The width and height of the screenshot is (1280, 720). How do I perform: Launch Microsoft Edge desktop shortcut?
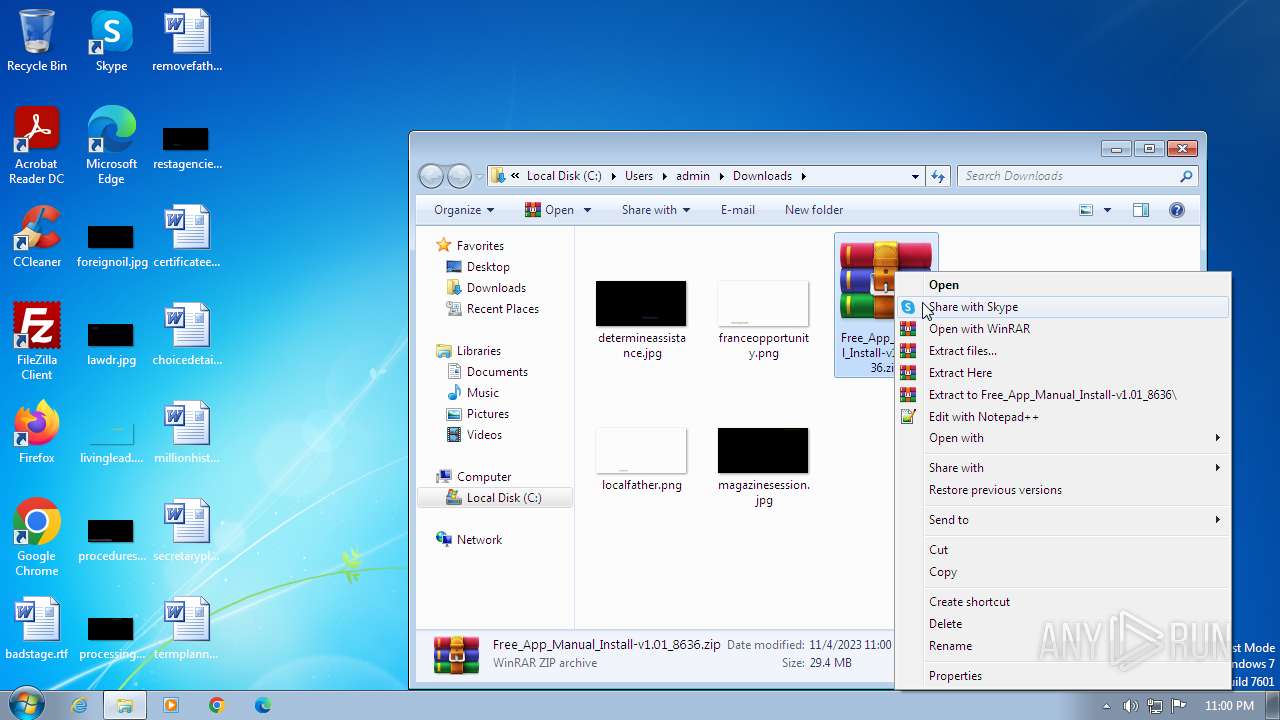pyautogui.click(x=111, y=146)
